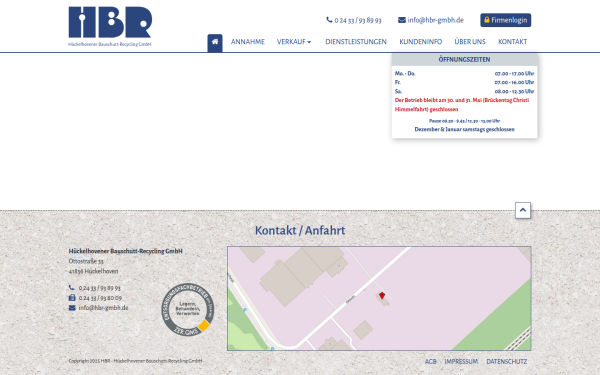
Task: Click the Copyright 2025 HBR footer text
Action: (135, 361)
